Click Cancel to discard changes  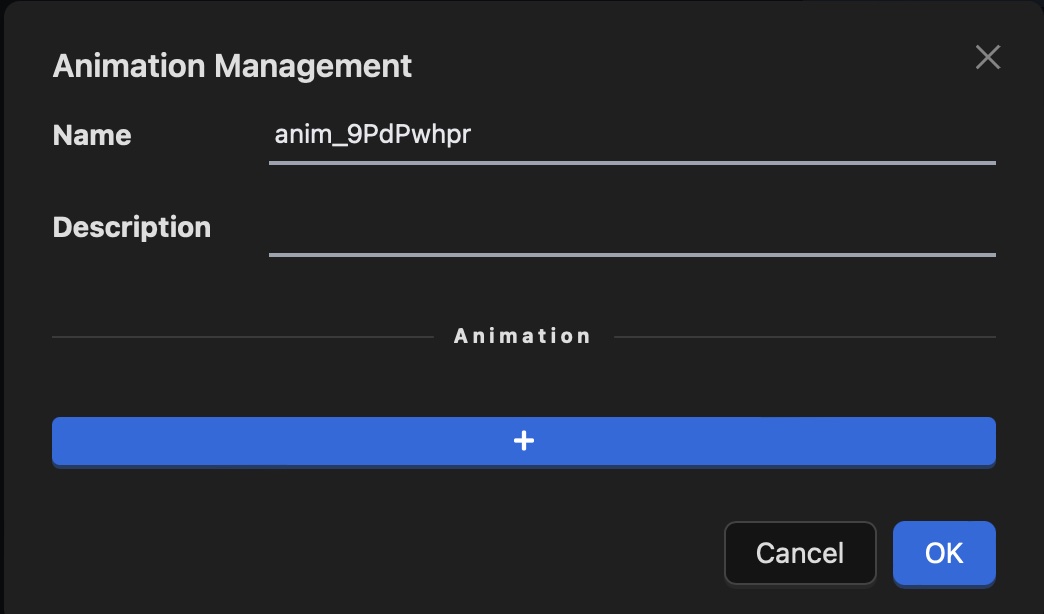click(799, 553)
